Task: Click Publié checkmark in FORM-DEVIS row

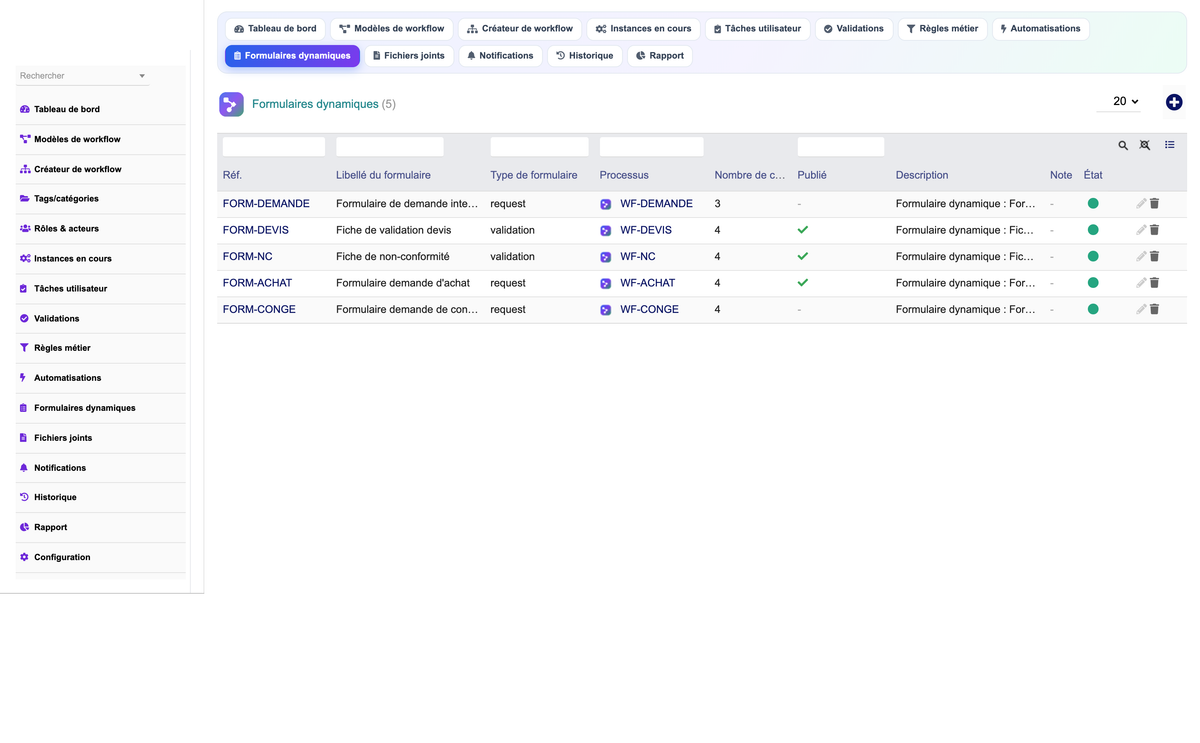Action: (803, 230)
